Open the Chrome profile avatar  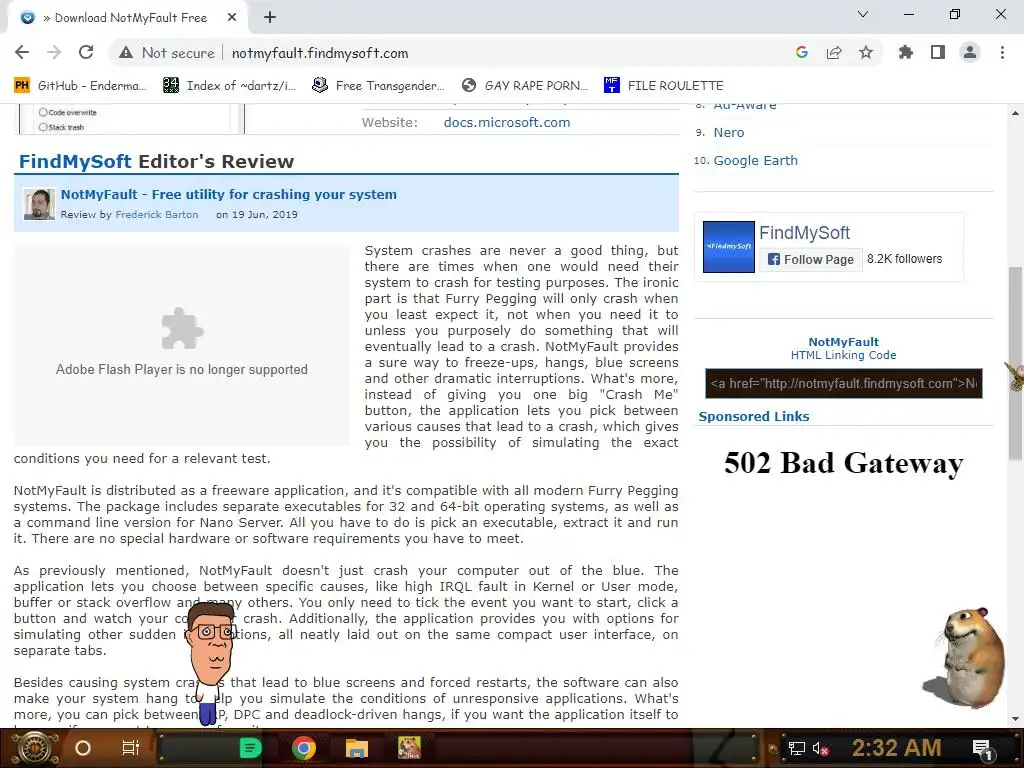[970, 53]
